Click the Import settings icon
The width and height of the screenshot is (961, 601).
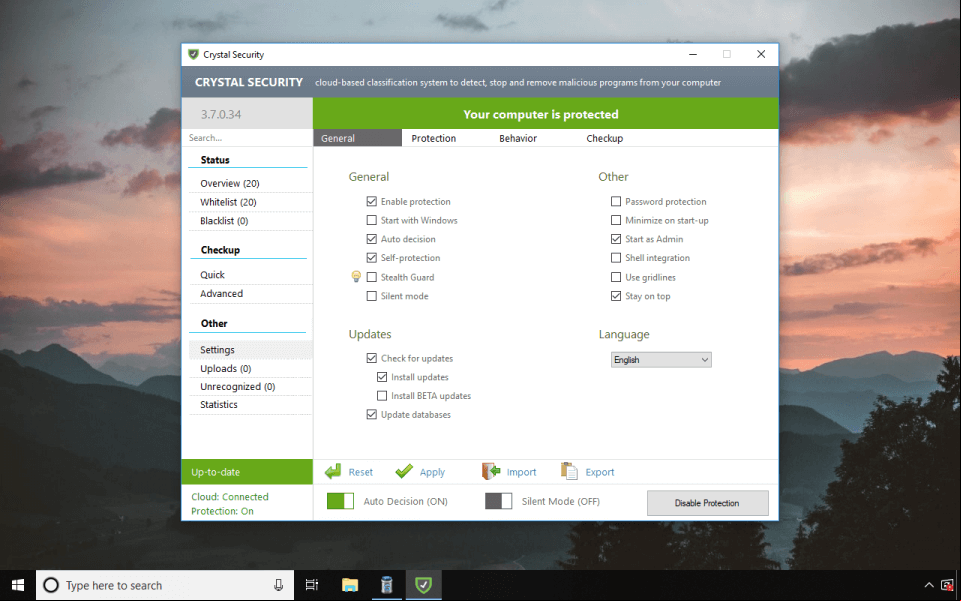491,471
